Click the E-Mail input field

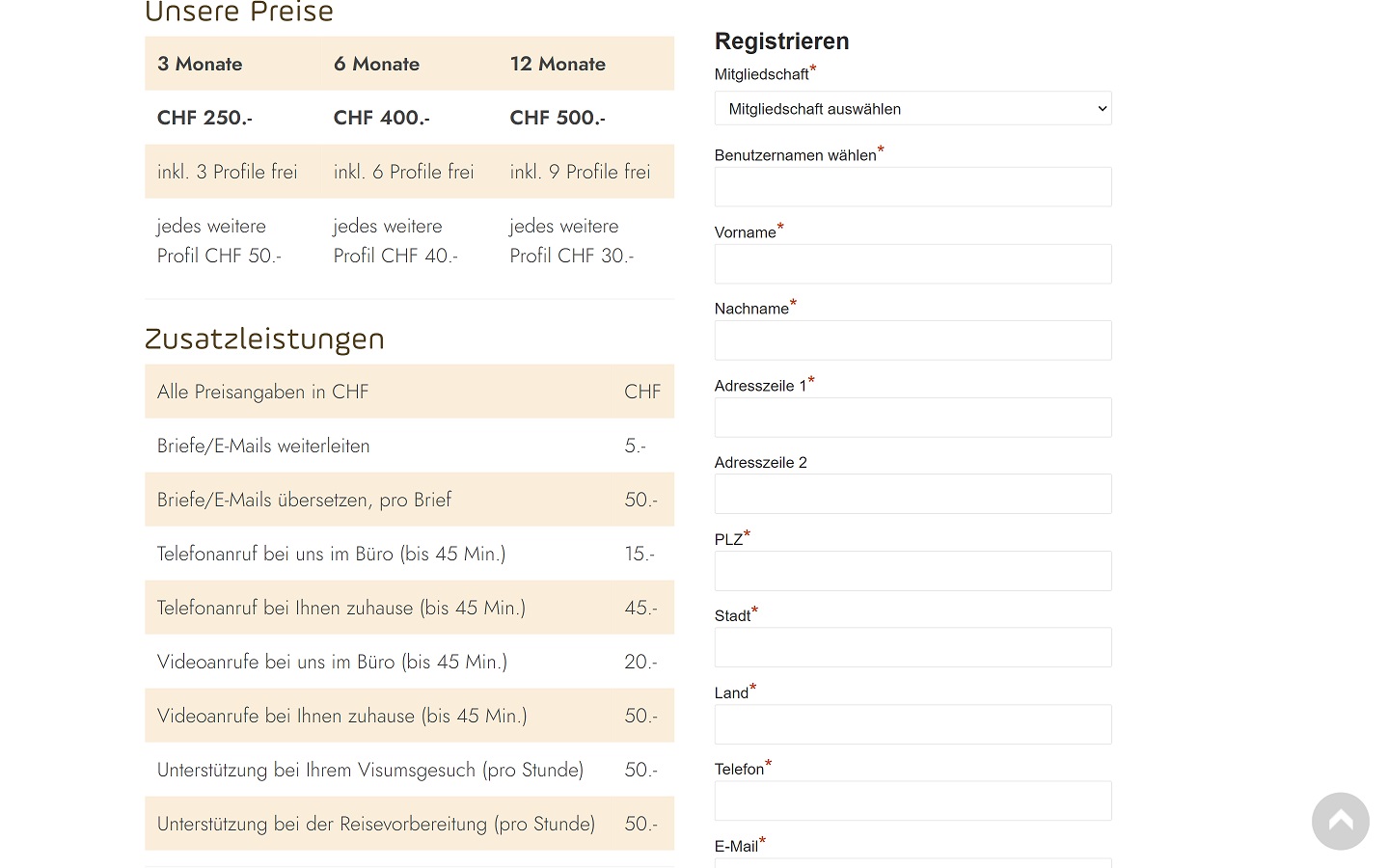pyautogui.click(x=912, y=864)
